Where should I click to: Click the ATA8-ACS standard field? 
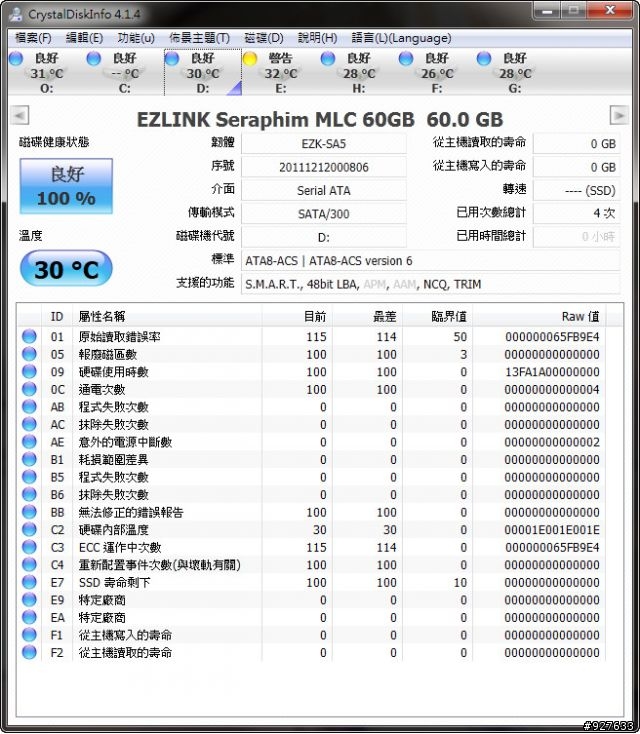(431, 261)
